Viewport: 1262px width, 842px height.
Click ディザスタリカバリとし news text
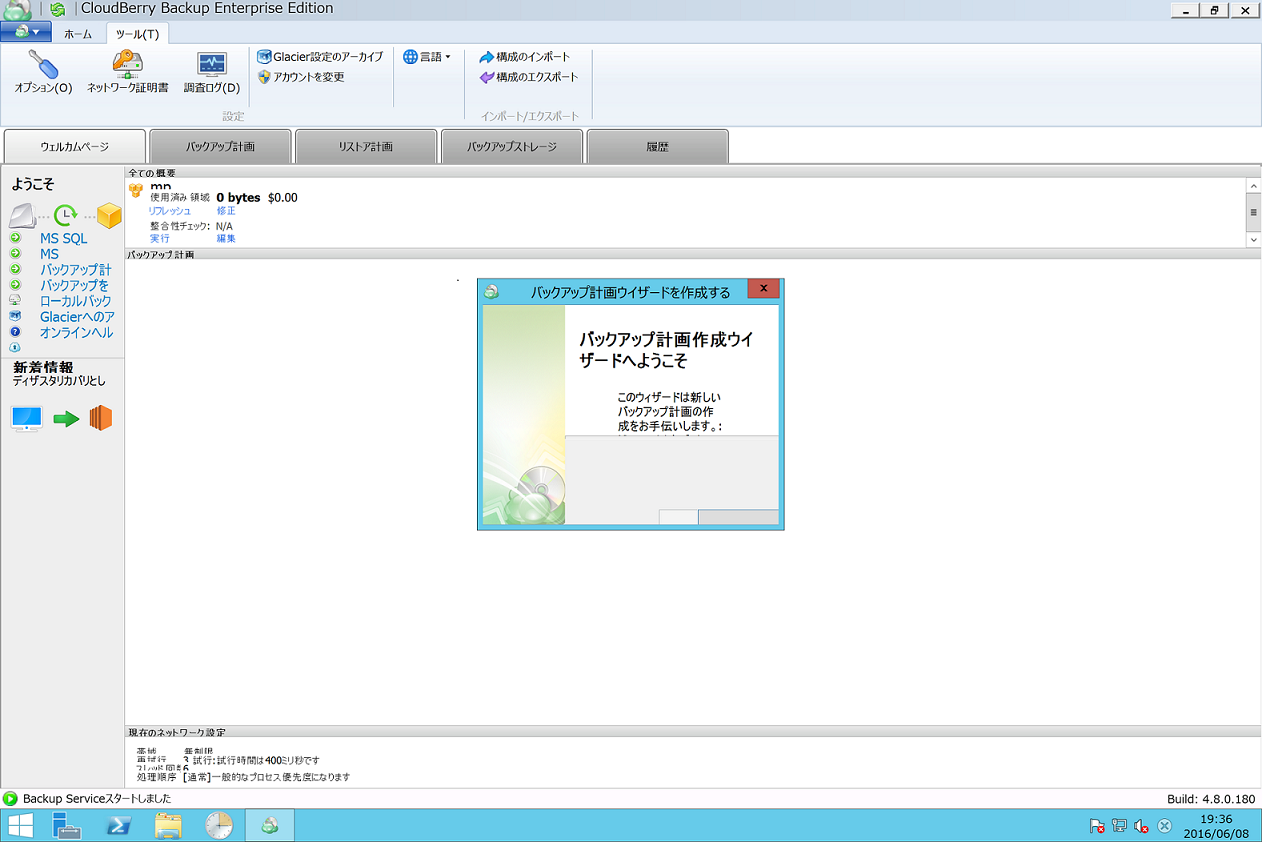point(59,381)
